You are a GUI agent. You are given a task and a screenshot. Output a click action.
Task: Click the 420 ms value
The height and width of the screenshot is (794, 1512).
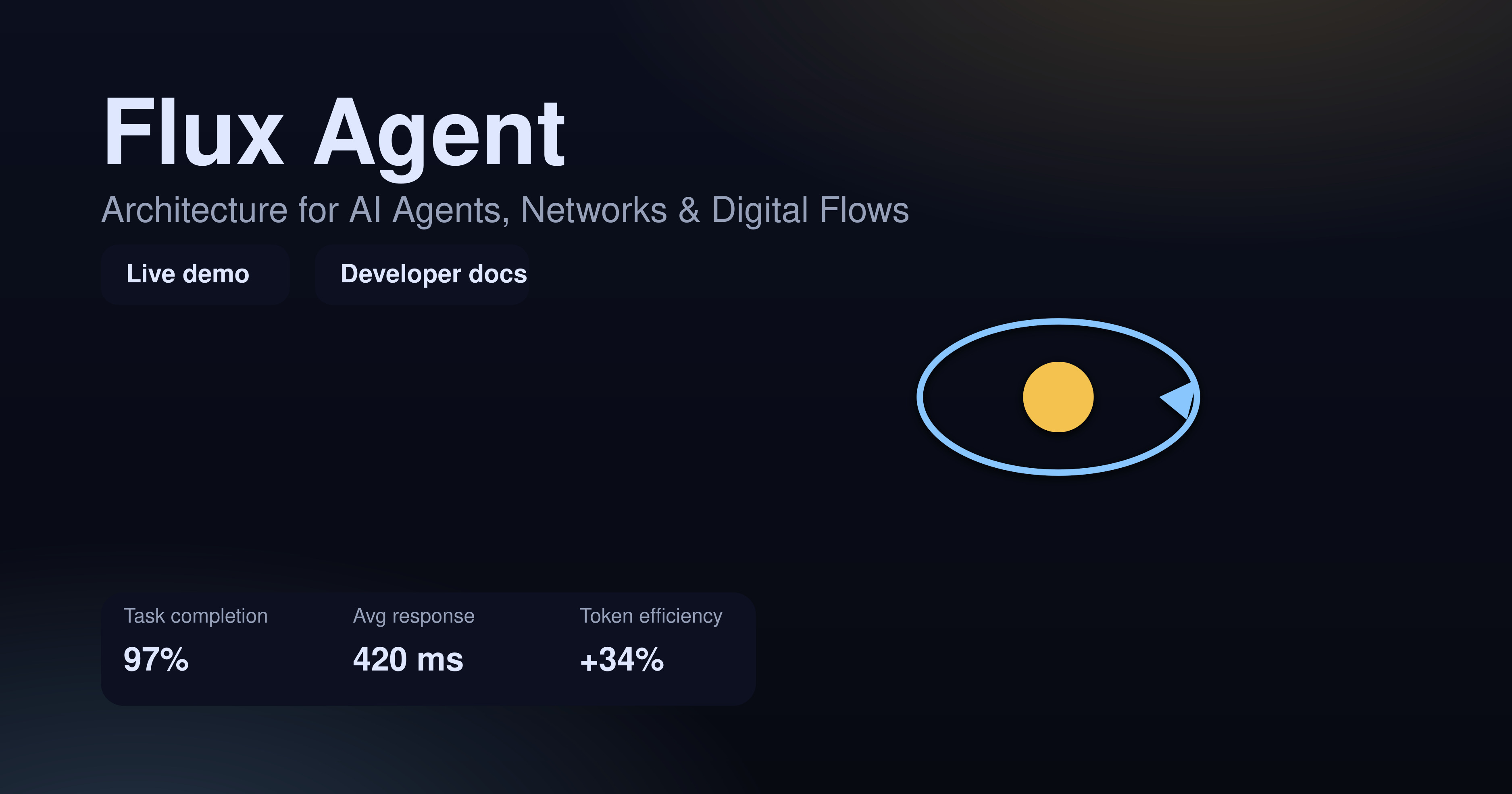[x=408, y=660]
